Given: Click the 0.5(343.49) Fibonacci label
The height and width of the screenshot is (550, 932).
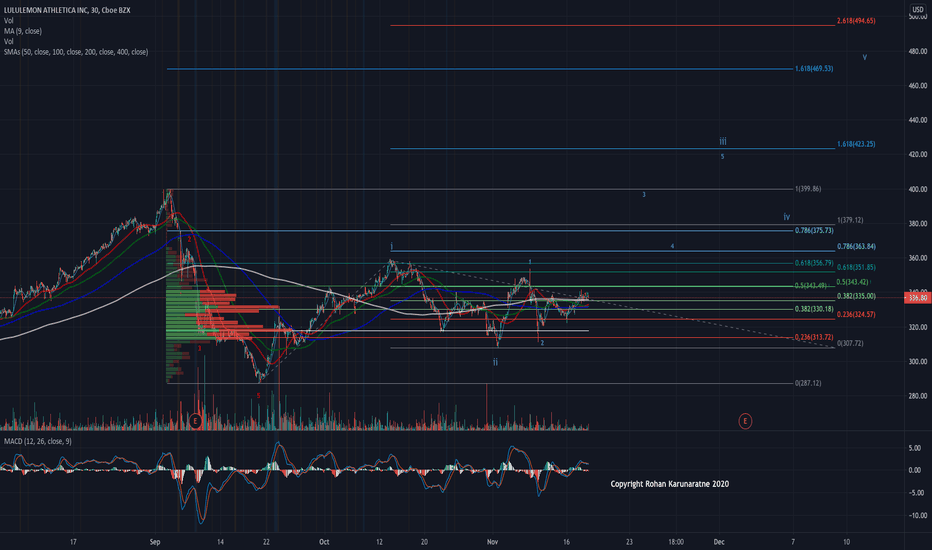Looking at the screenshot, I should (x=810, y=286).
